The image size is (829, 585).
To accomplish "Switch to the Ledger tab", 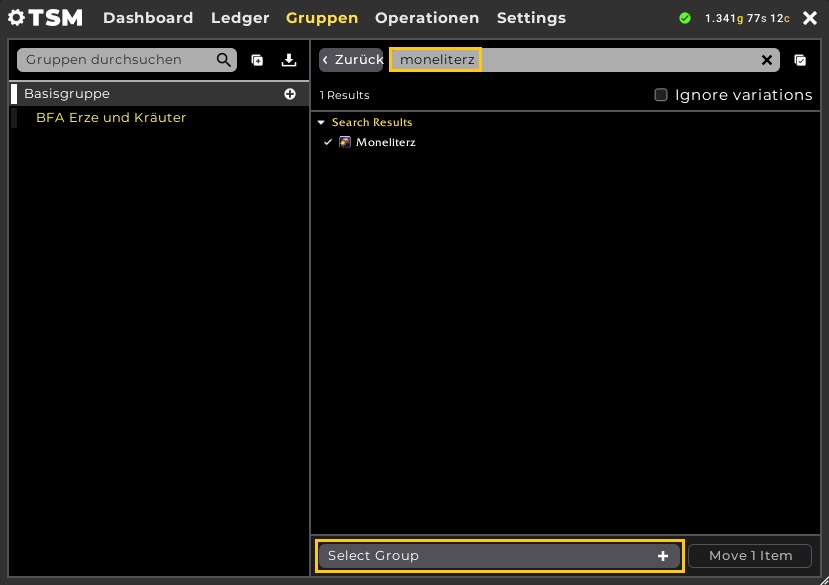I will click(x=240, y=18).
